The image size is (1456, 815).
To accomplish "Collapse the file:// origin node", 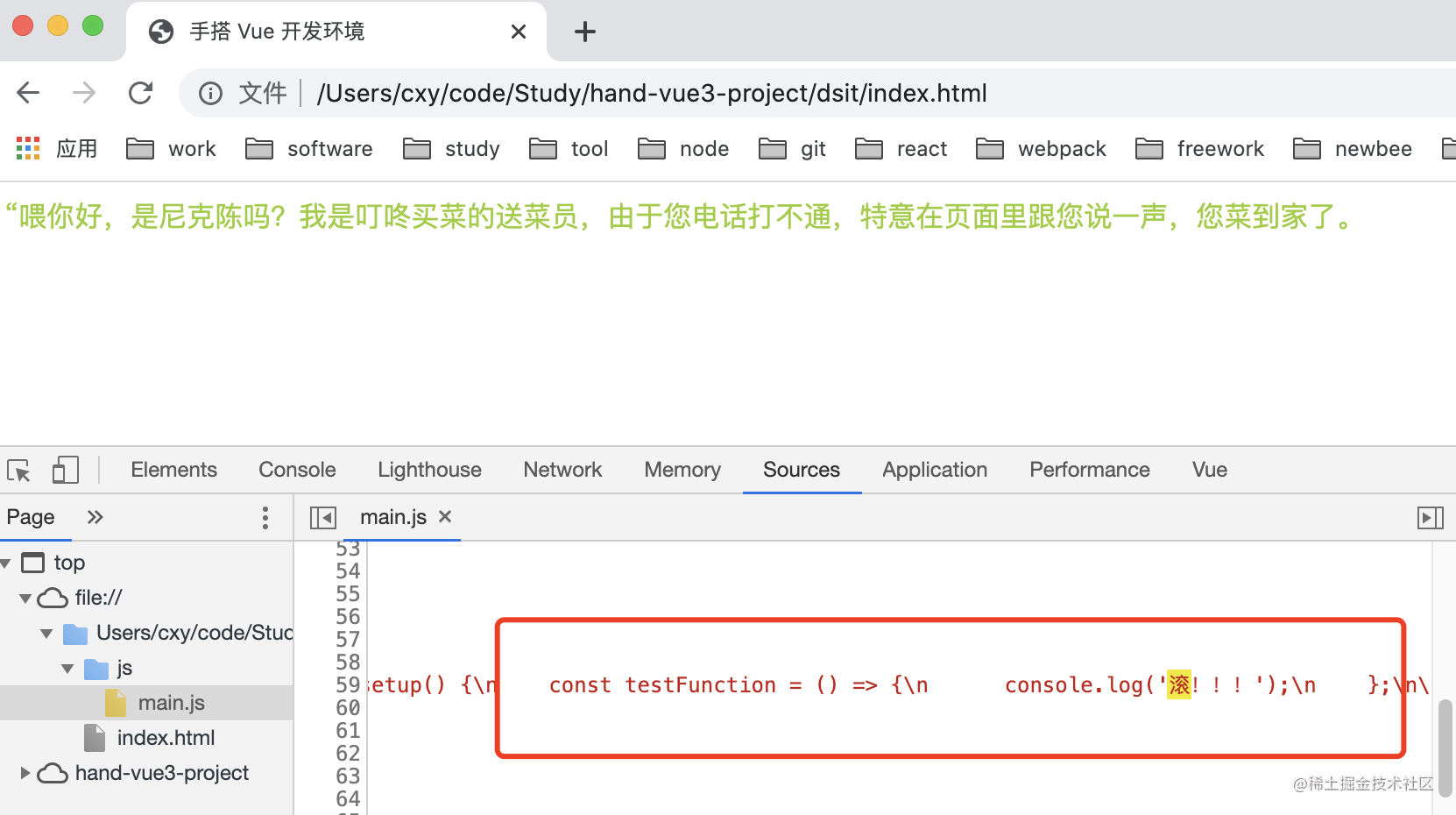I will (x=25, y=598).
